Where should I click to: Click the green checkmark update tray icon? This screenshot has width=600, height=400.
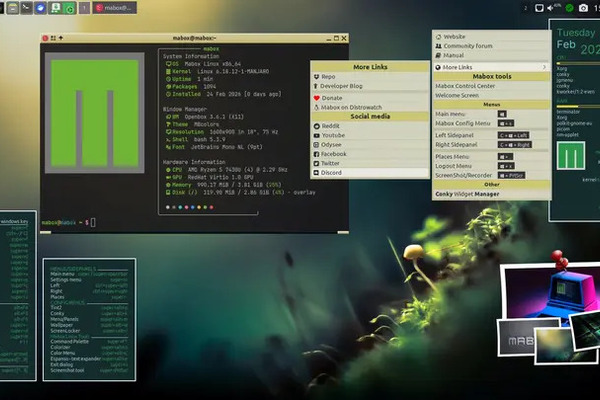tap(569, 8)
